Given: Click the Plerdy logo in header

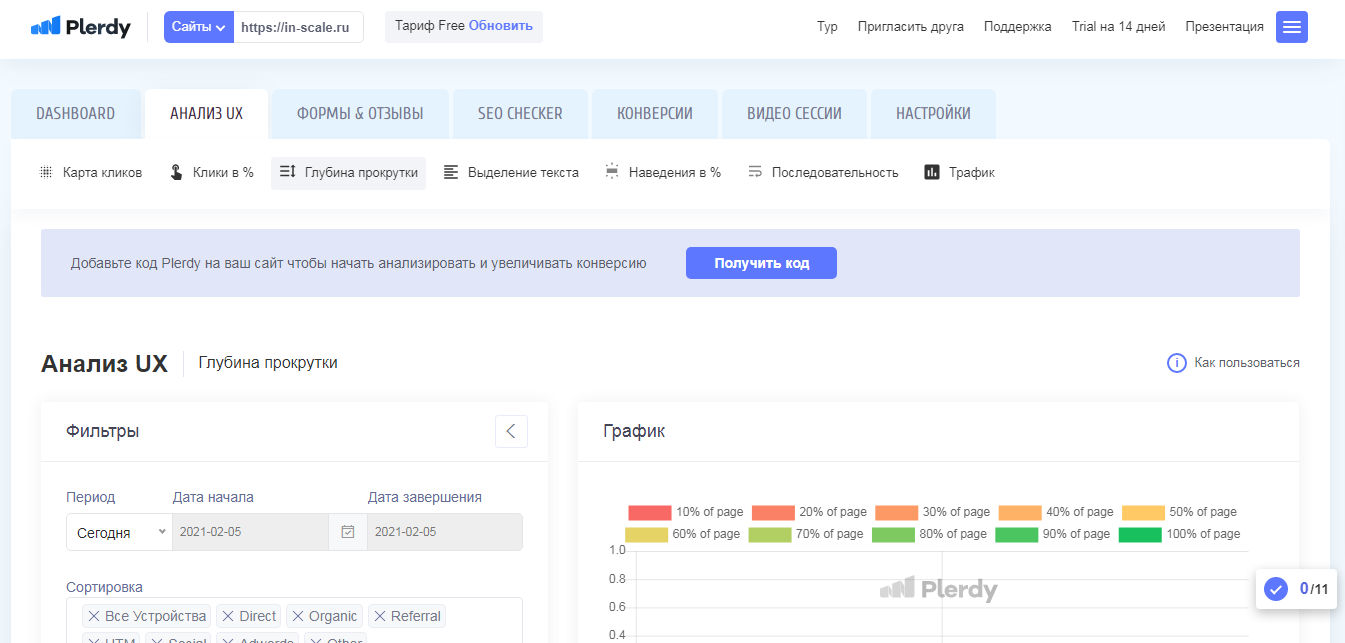Looking at the screenshot, I should point(81,27).
